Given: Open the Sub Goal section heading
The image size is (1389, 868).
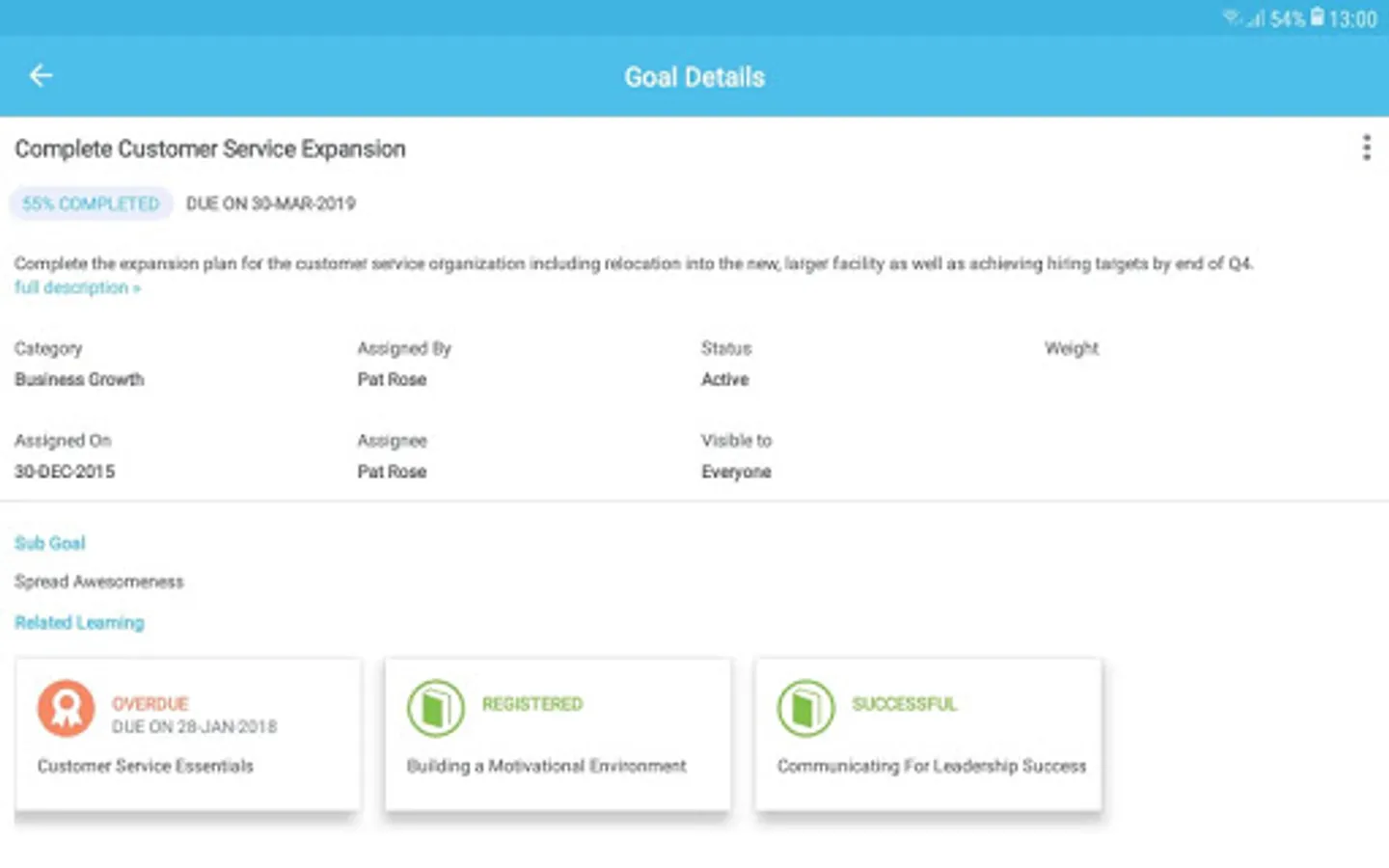Looking at the screenshot, I should 49,543.
